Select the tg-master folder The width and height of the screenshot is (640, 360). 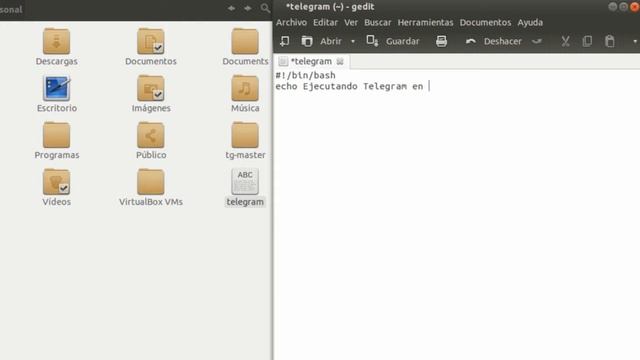pos(245,140)
